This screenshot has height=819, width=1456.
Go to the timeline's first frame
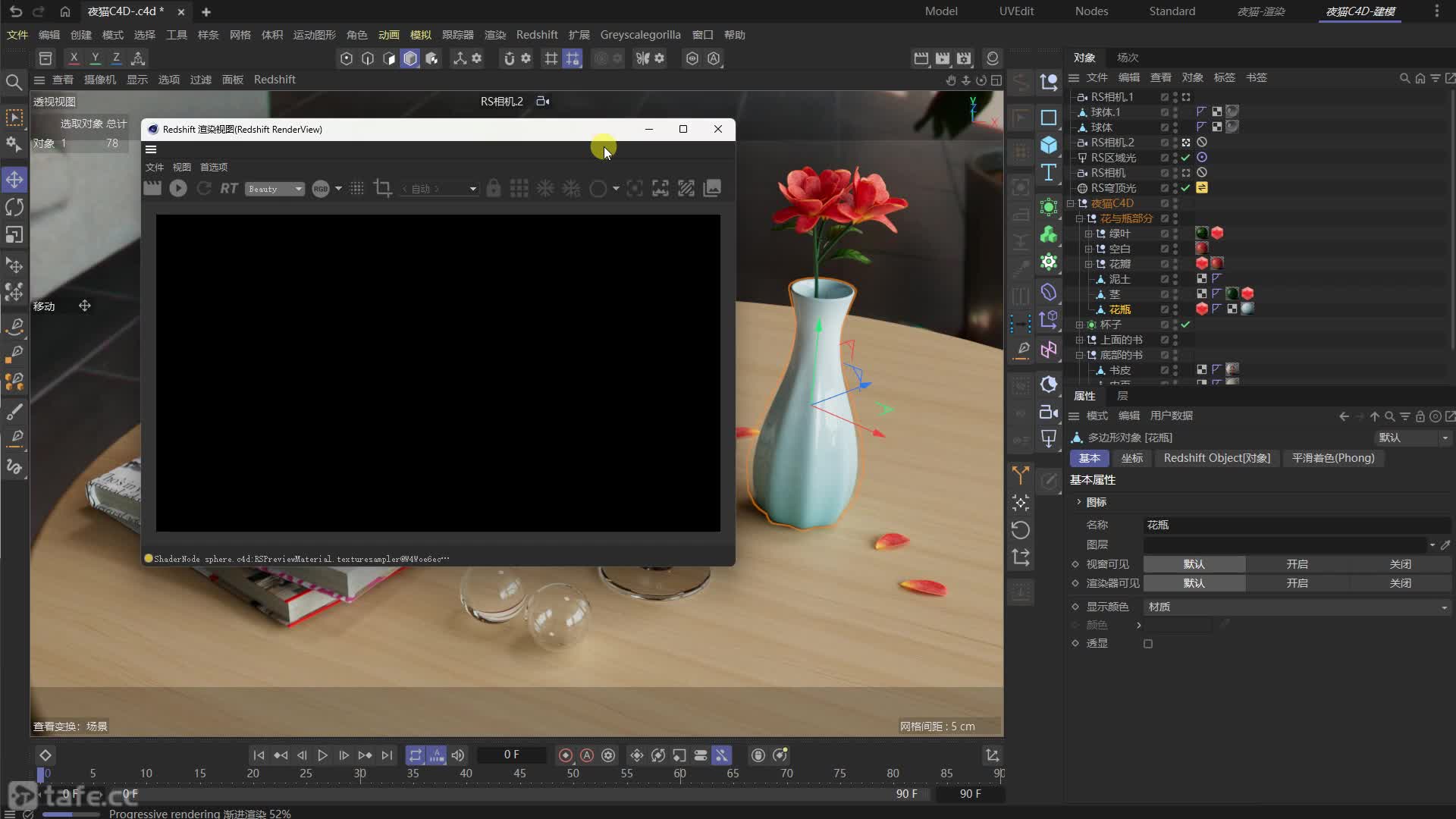point(259,755)
